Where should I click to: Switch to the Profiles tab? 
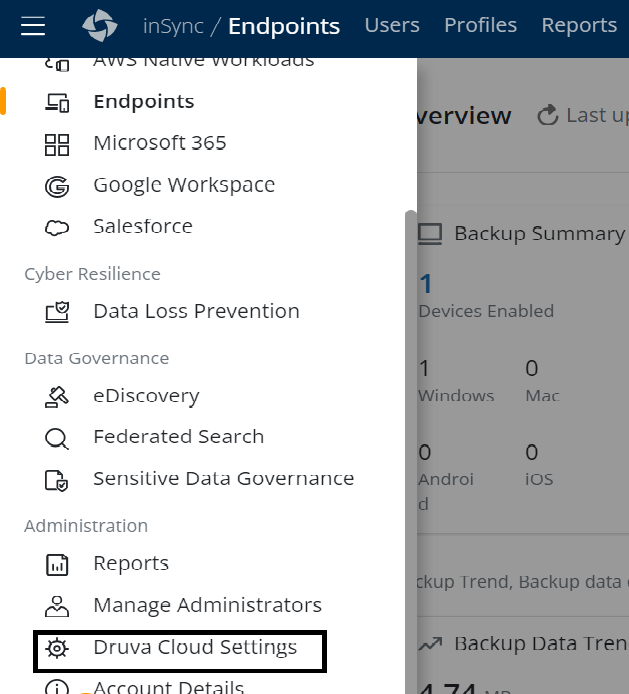(480, 25)
